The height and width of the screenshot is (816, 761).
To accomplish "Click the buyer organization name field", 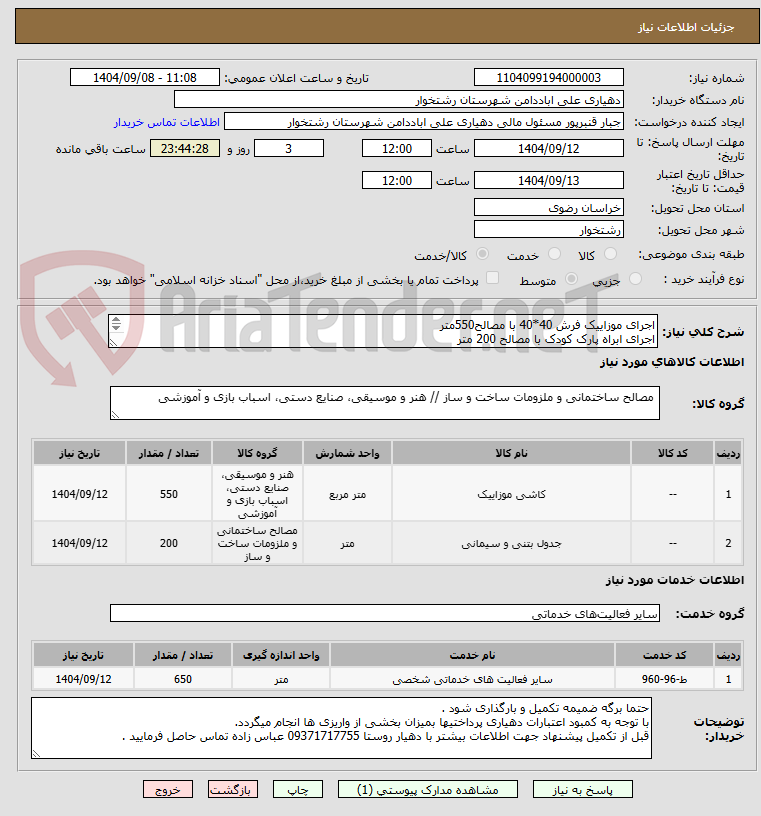I will (399, 100).
